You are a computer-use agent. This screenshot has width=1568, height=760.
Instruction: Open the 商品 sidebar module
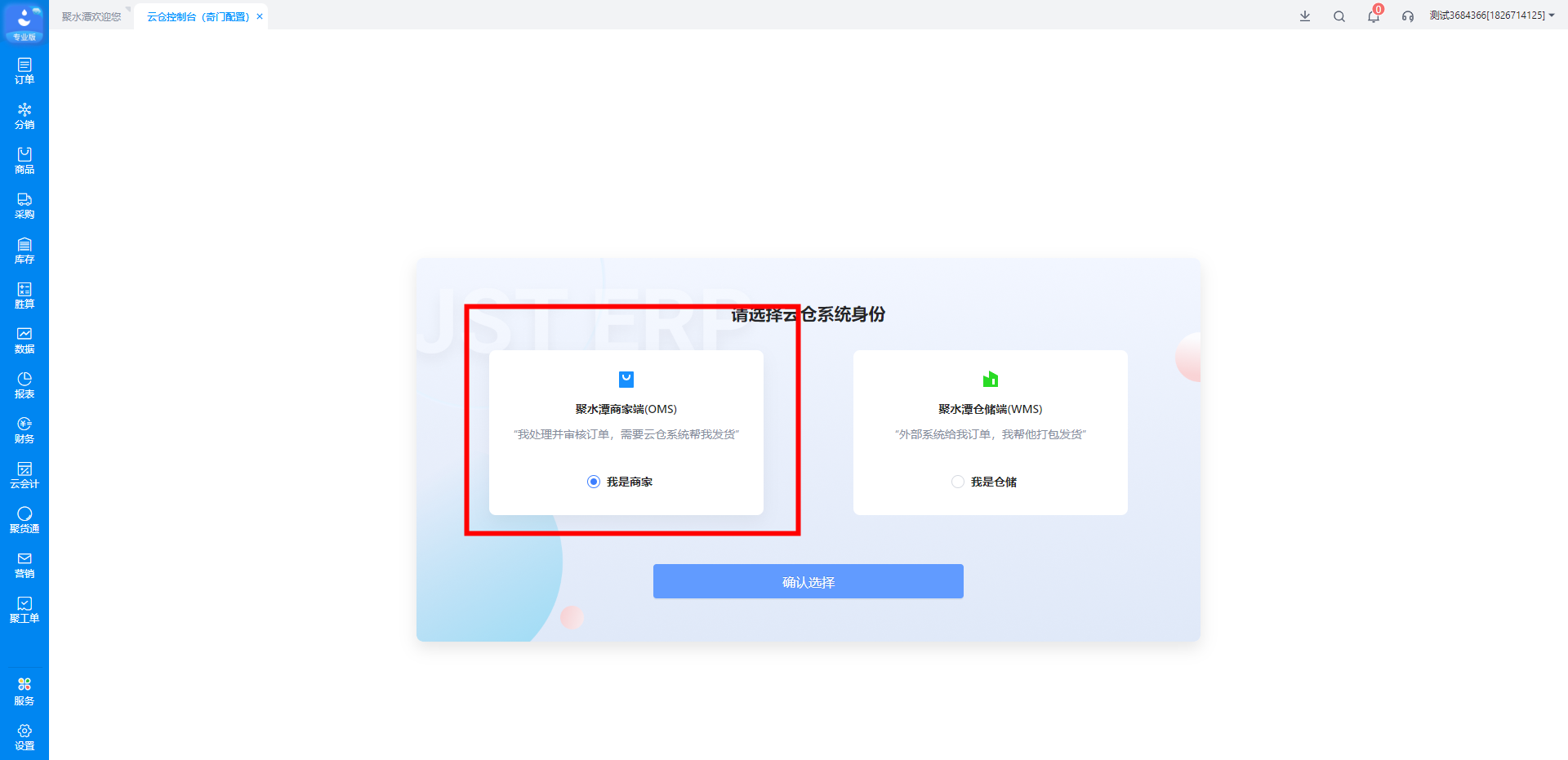pyautogui.click(x=24, y=161)
